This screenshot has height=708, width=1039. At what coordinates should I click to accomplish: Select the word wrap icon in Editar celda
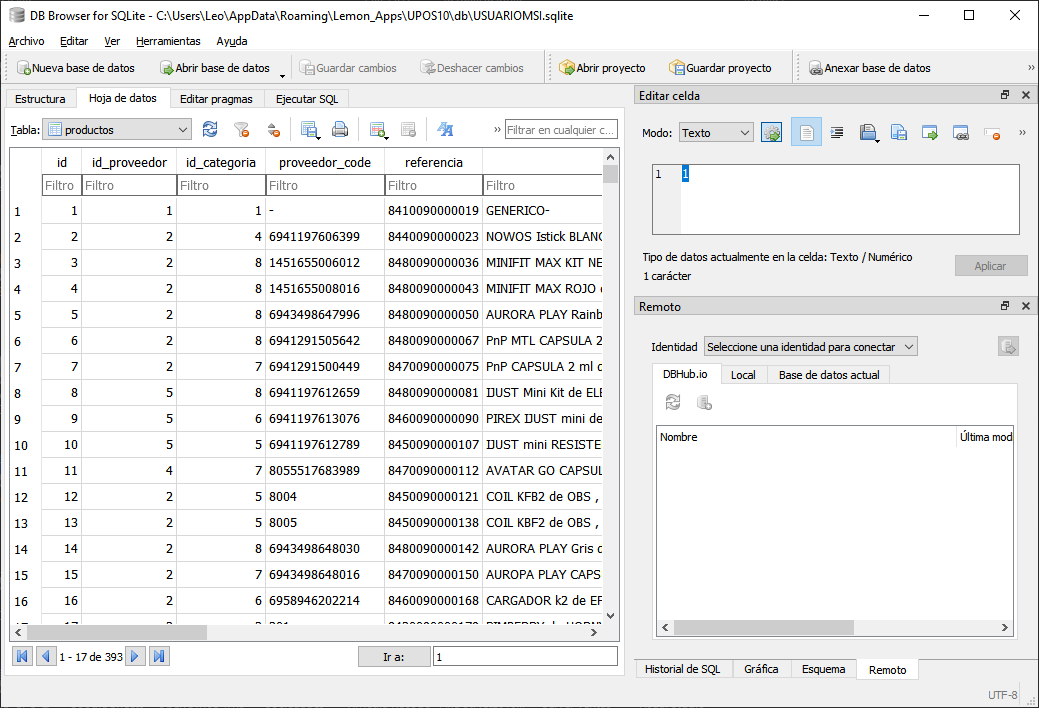(x=836, y=131)
